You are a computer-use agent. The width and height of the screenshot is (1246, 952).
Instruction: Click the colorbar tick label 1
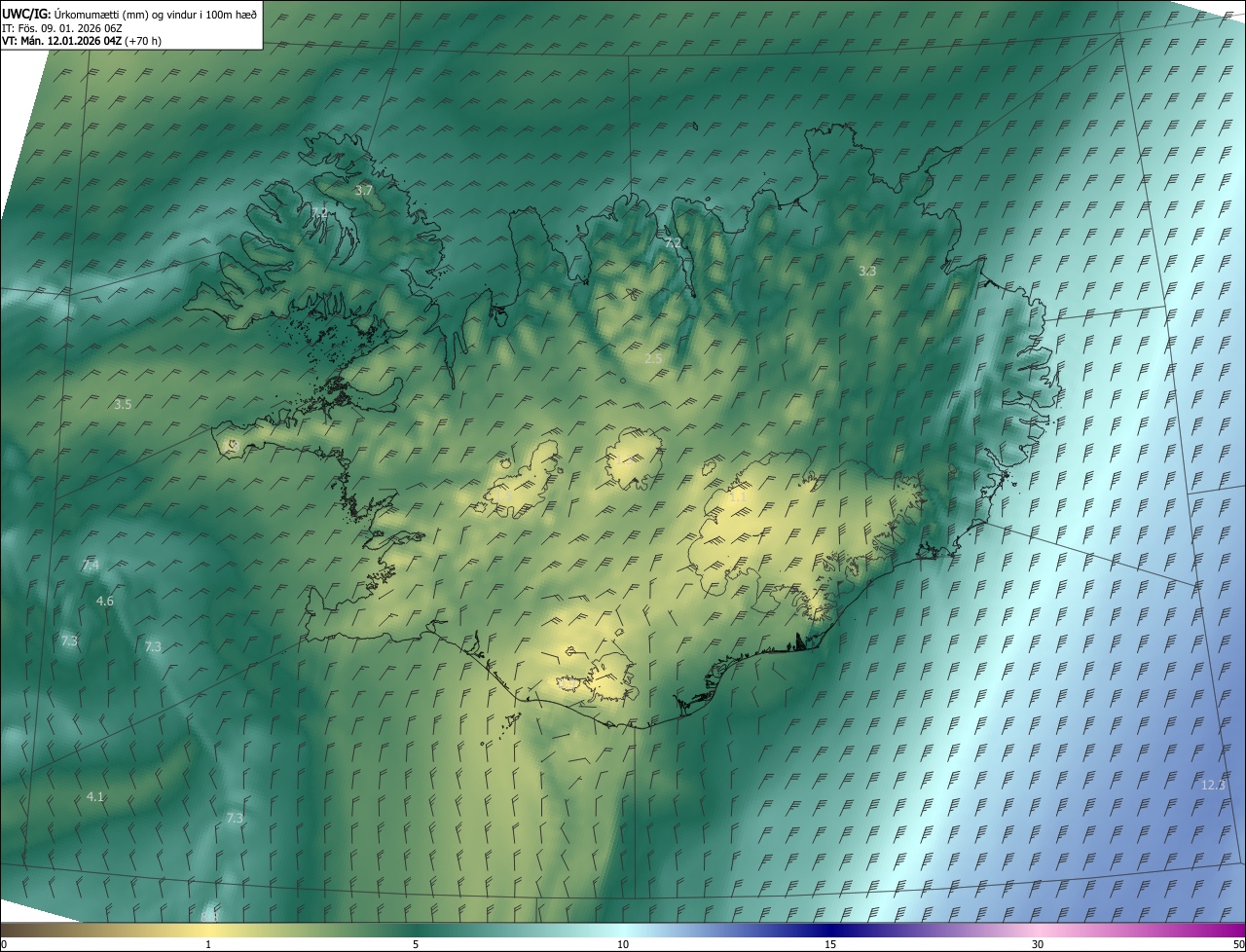tap(208, 944)
